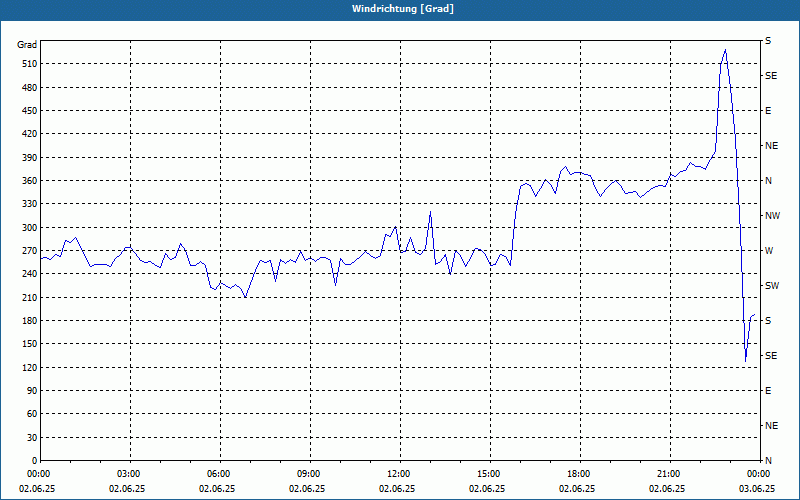Click the 210 degree axis label

30,297
